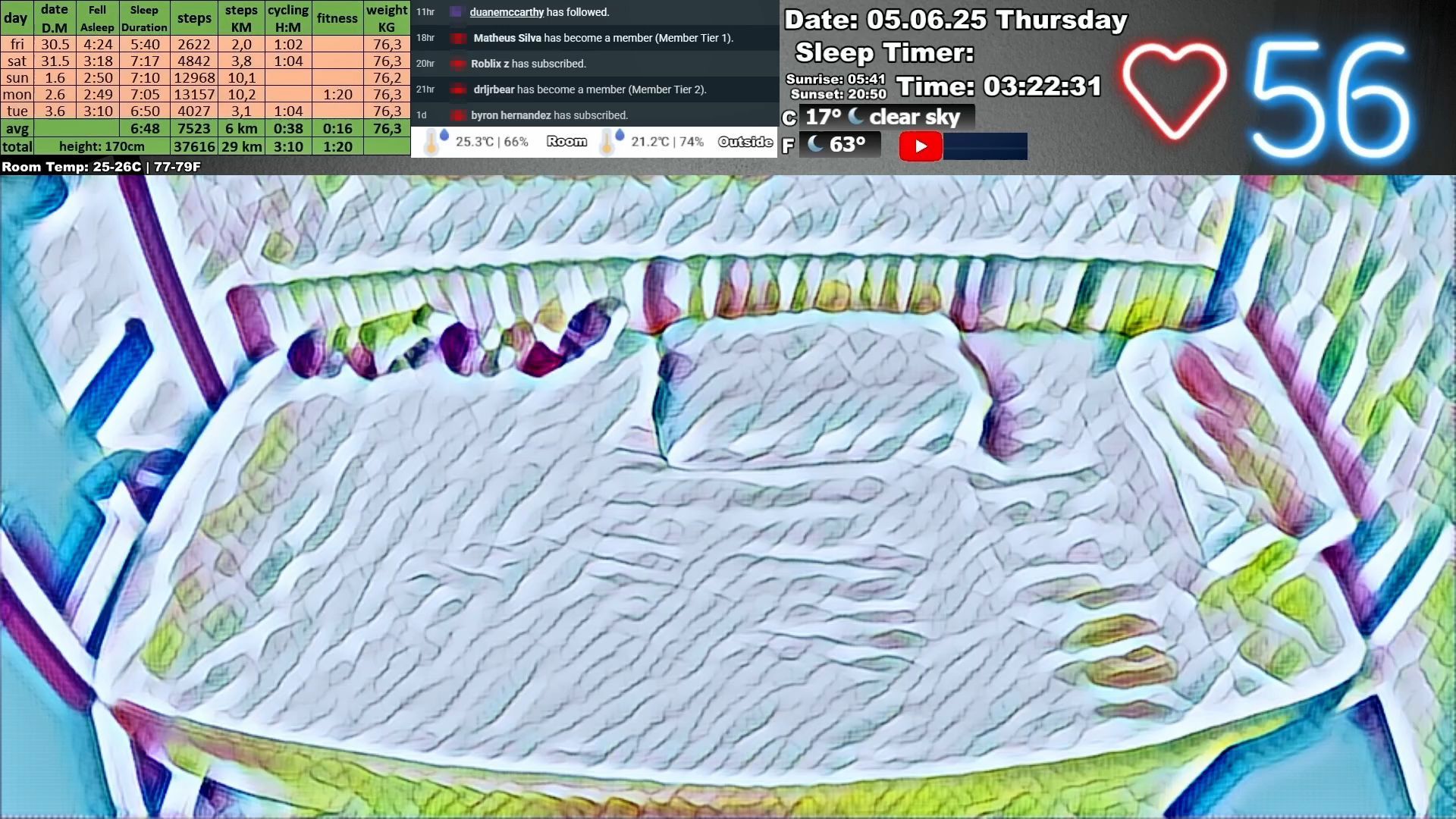
Task: Click the room reading 25.3°C | 66%
Action: click(491, 142)
